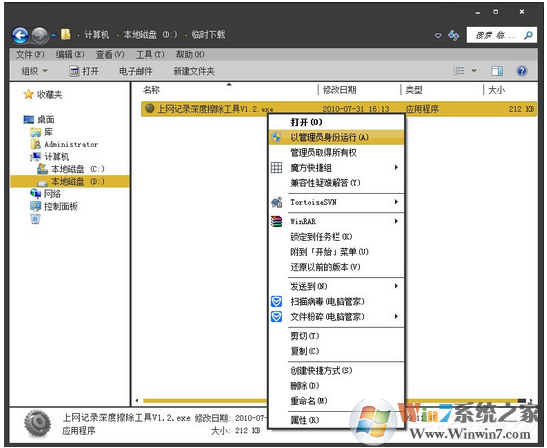
Task: Click the search input field
Action: [x=496, y=35]
